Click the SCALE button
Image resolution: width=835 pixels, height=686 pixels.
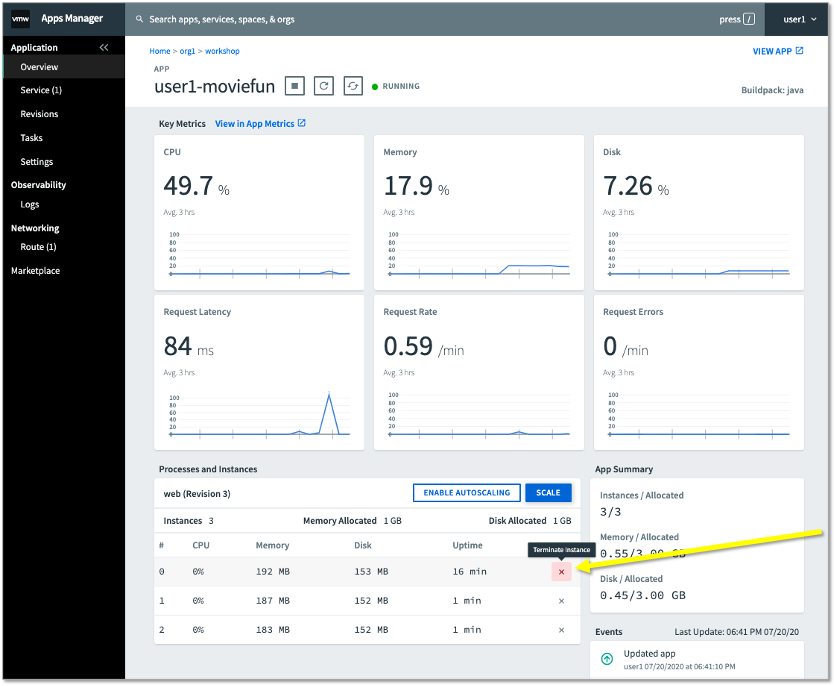pyautogui.click(x=548, y=493)
